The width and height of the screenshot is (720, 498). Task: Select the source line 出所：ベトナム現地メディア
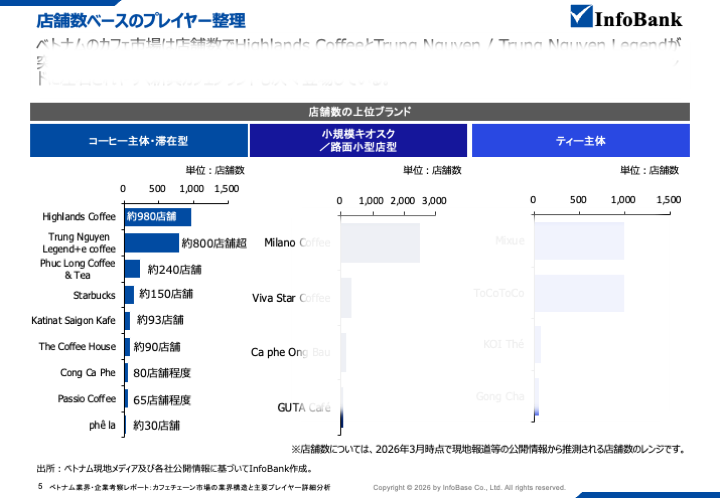point(175,469)
